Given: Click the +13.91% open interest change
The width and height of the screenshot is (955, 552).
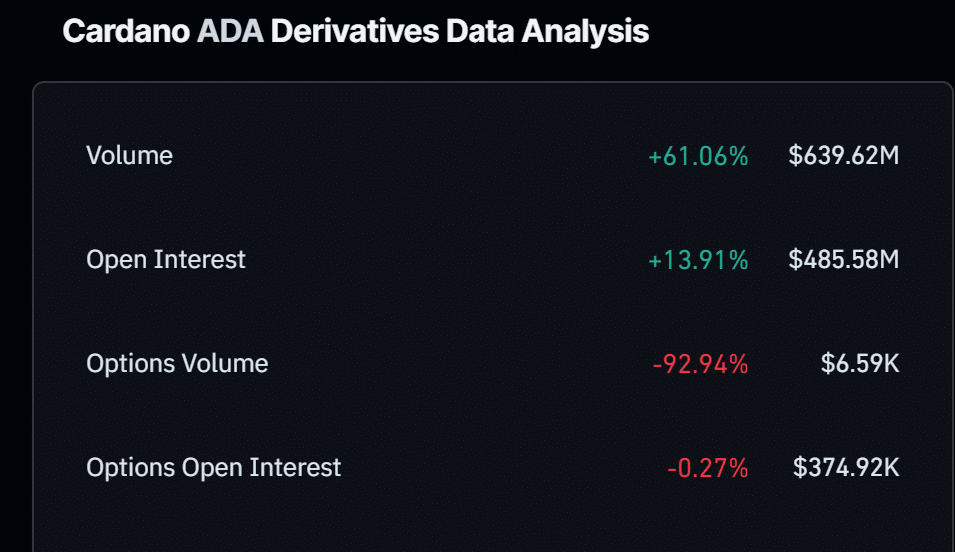Looking at the screenshot, I should (x=698, y=260).
